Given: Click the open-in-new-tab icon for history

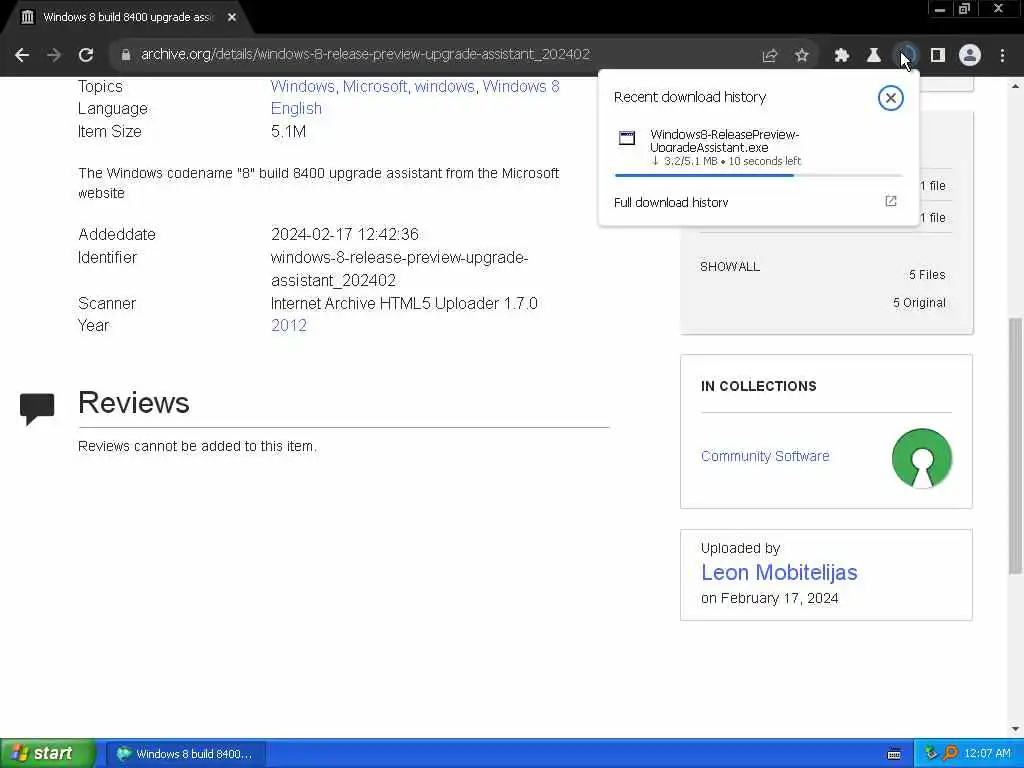Looking at the screenshot, I should coord(891,201).
